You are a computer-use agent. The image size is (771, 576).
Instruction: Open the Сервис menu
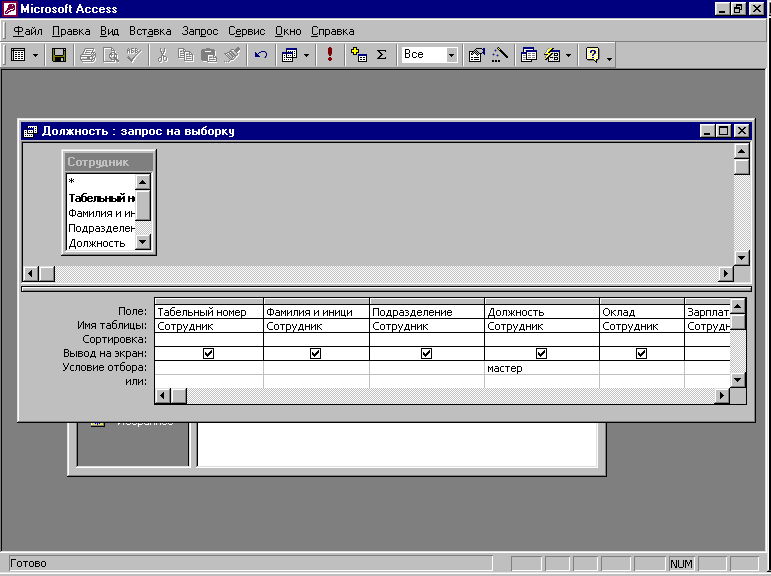point(246,31)
